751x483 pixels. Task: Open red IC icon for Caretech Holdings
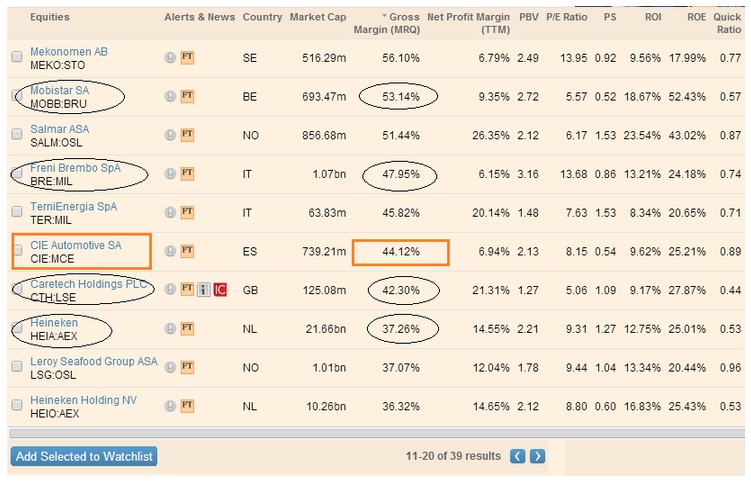tap(220, 289)
